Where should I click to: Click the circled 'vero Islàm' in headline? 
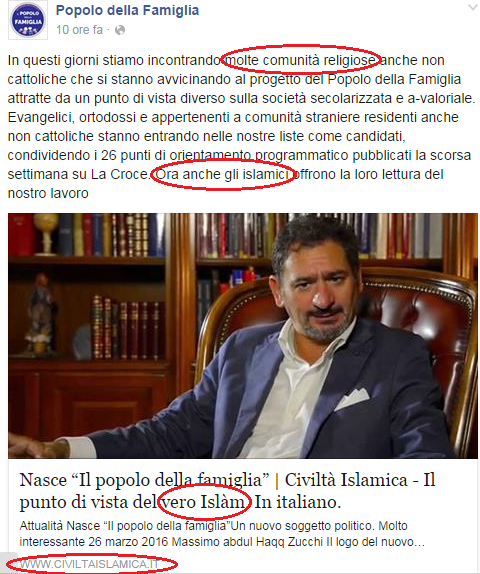tap(205, 502)
